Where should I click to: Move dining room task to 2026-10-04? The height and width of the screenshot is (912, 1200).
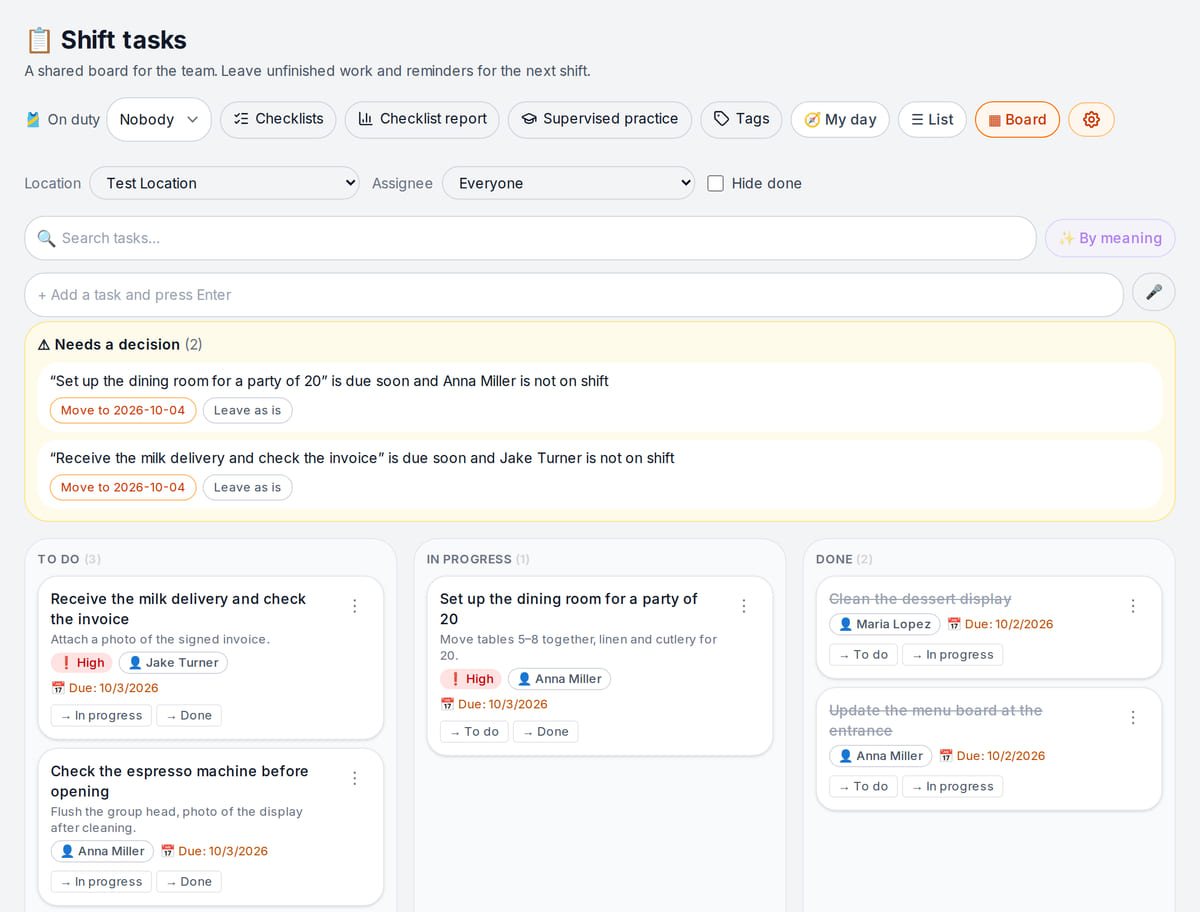(x=123, y=410)
